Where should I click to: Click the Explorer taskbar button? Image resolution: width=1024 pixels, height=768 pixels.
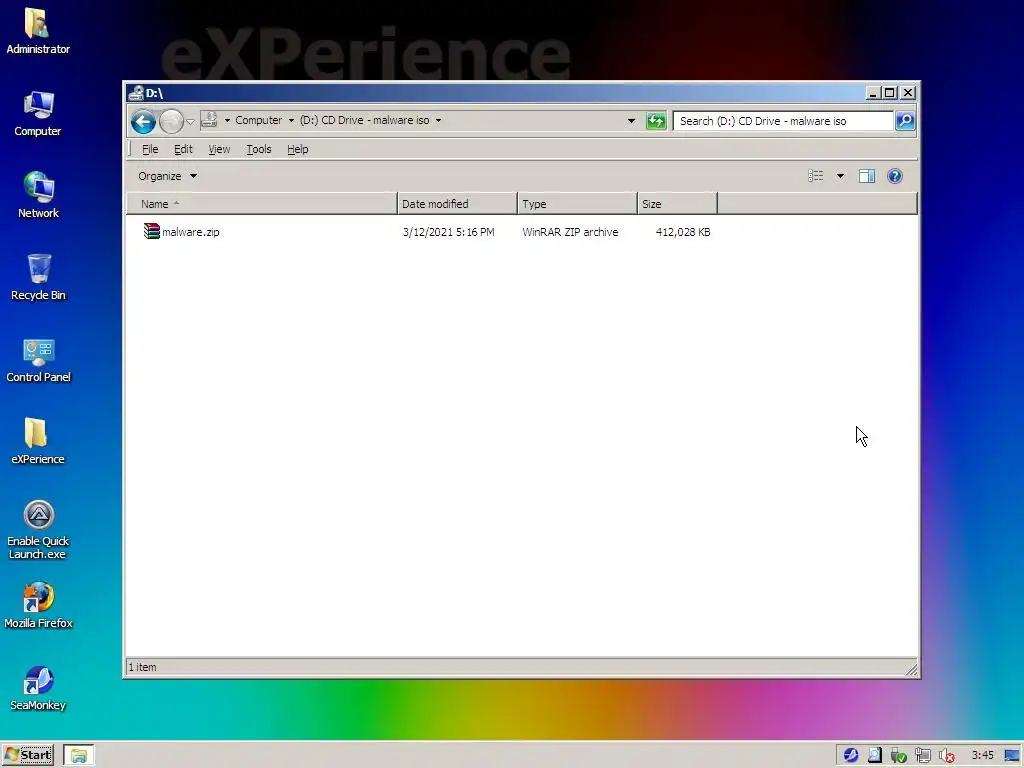[x=79, y=755]
